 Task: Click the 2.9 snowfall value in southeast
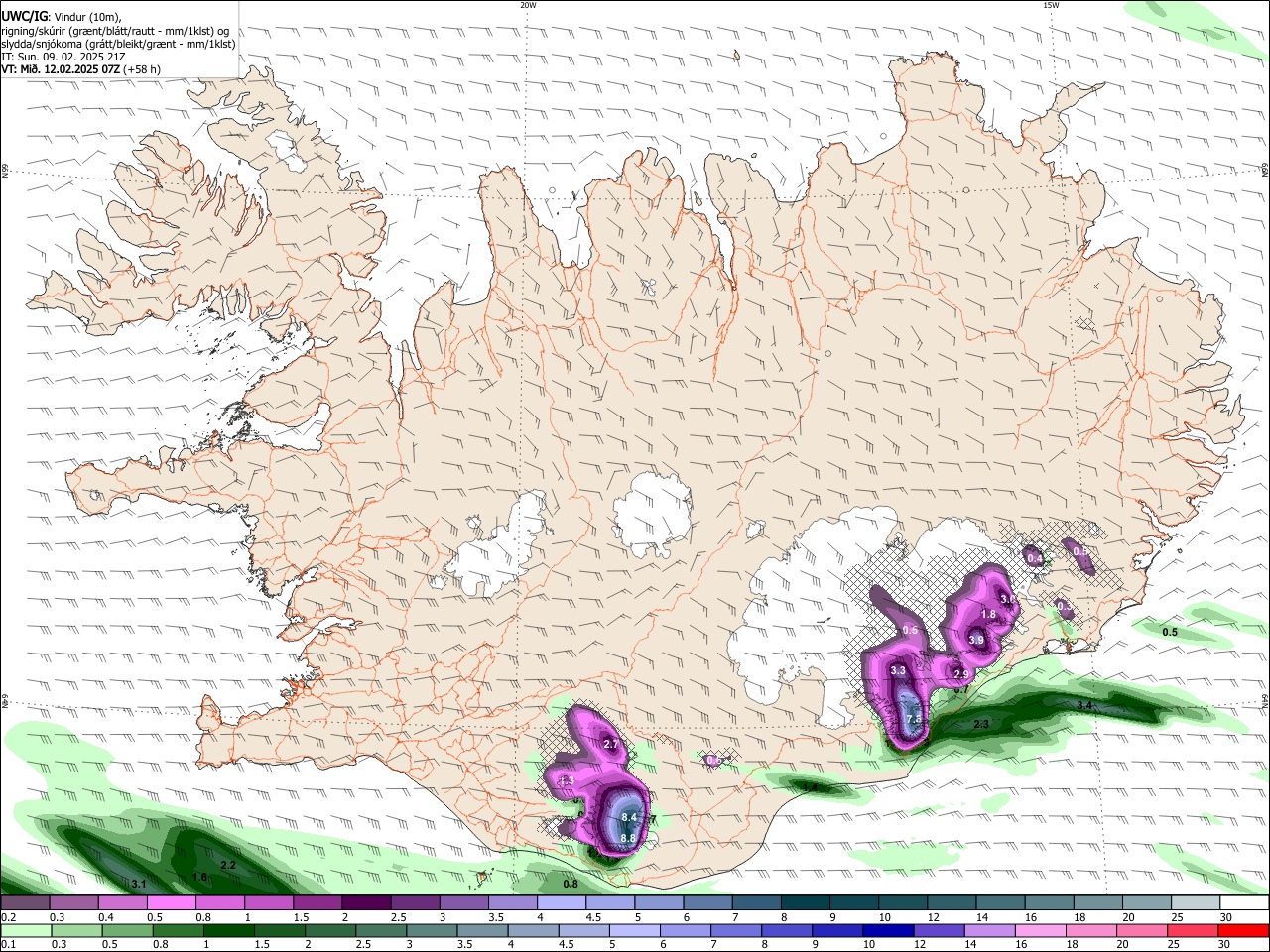(x=960, y=674)
